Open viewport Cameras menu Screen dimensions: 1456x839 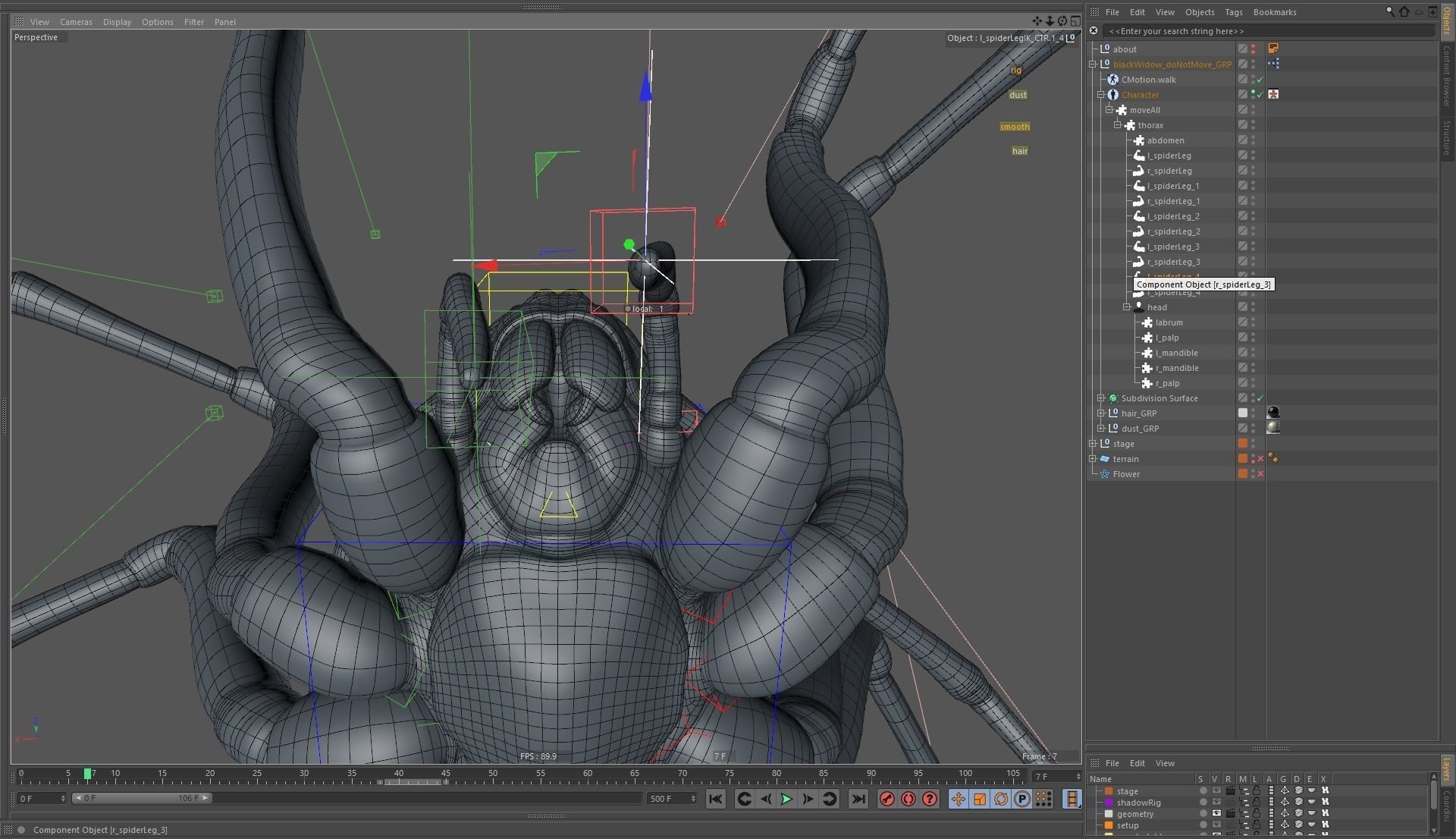point(76,22)
